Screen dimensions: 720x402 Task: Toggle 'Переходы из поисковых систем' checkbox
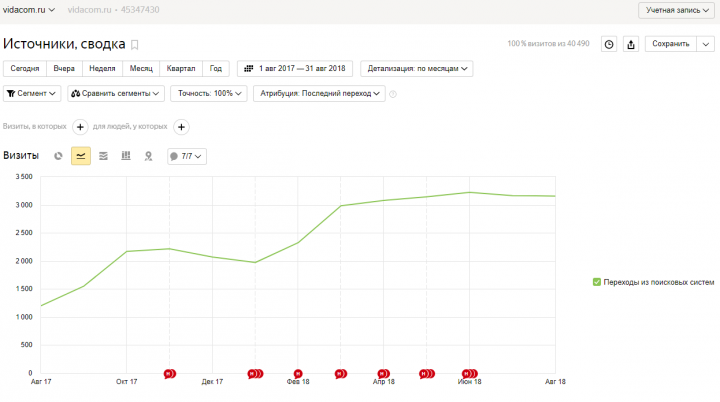click(597, 282)
